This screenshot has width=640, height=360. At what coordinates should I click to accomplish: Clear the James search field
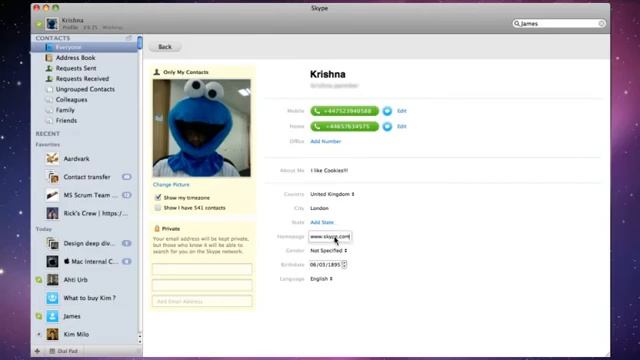(601, 24)
